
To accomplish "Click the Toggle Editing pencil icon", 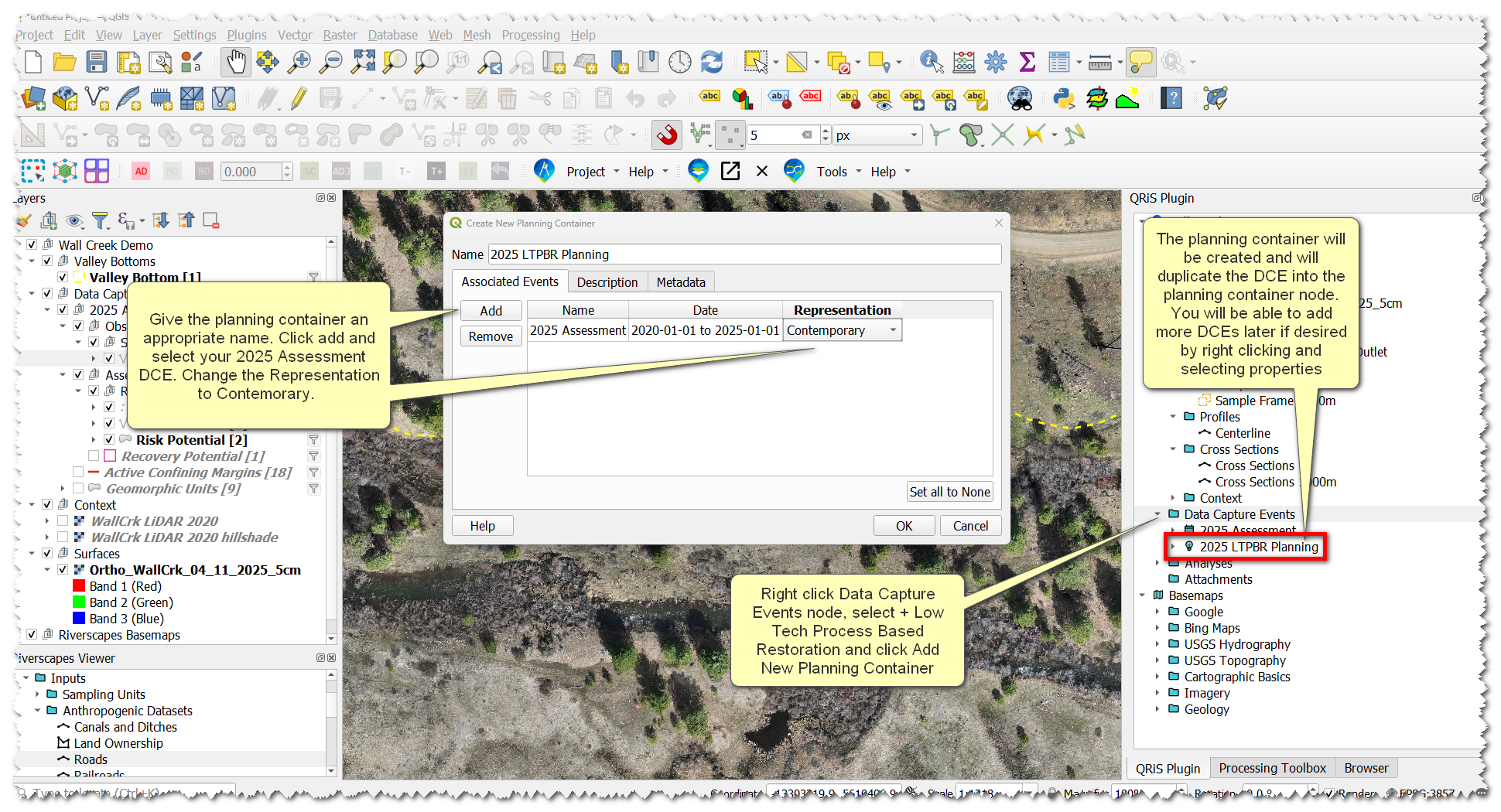I will click(299, 98).
